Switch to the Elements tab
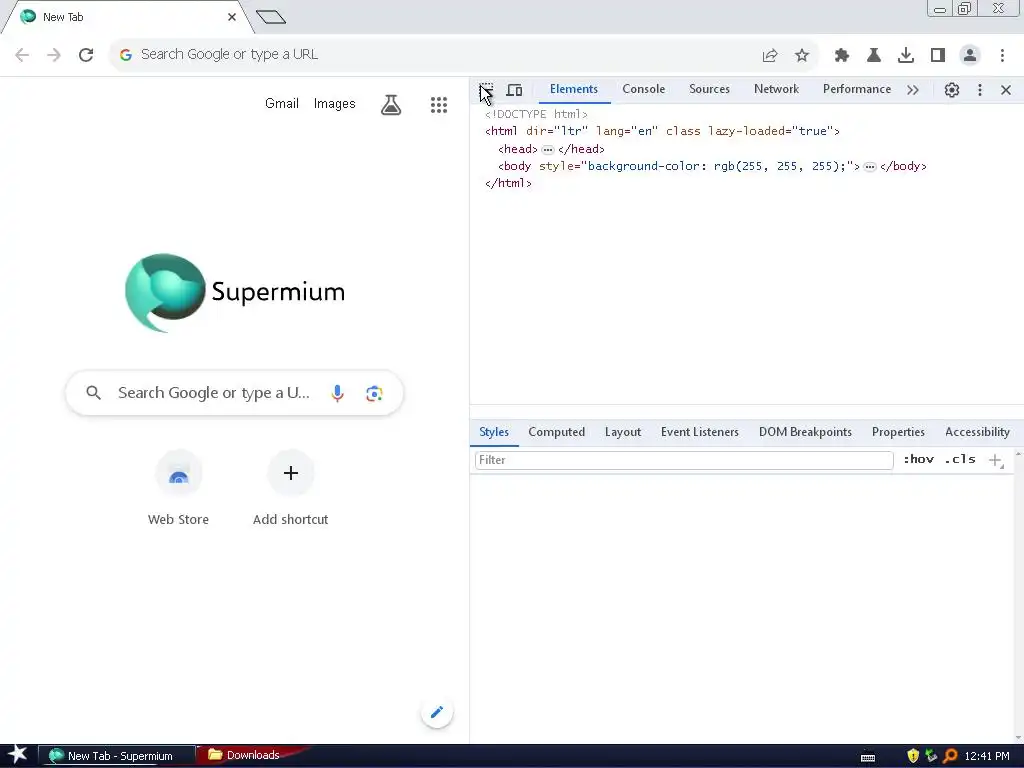Image resolution: width=1024 pixels, height=768 pixels. [x=573, y=89]
